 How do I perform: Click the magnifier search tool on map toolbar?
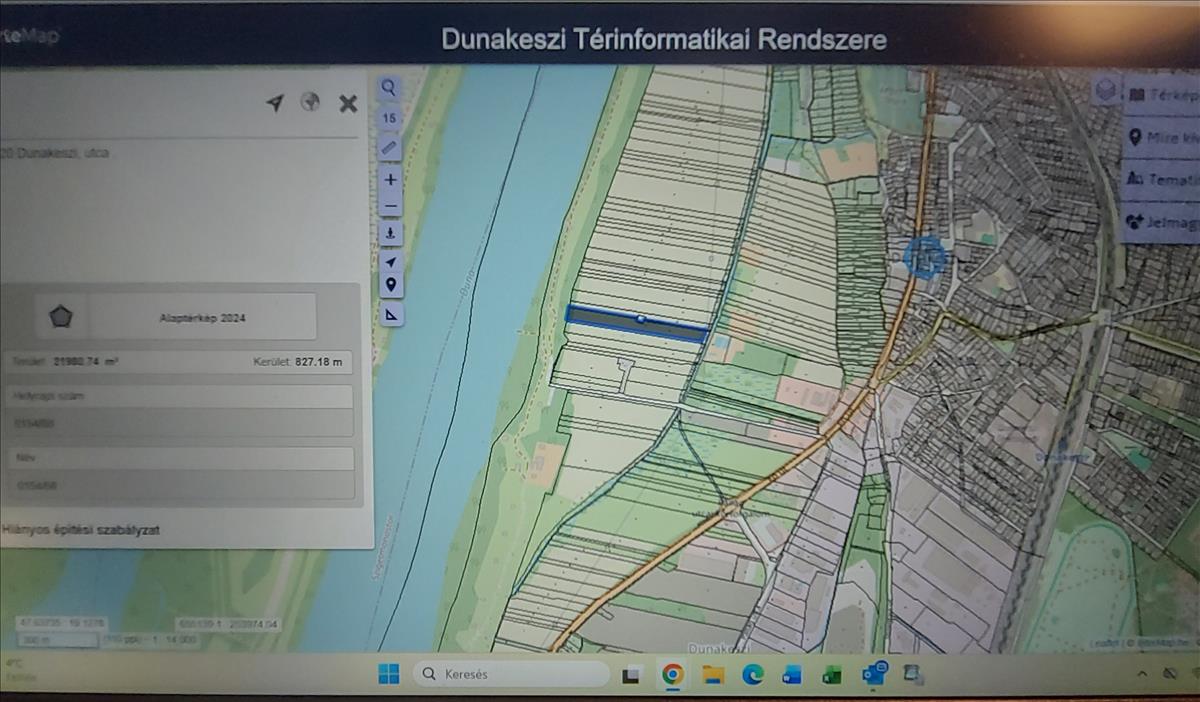(389, 88)
